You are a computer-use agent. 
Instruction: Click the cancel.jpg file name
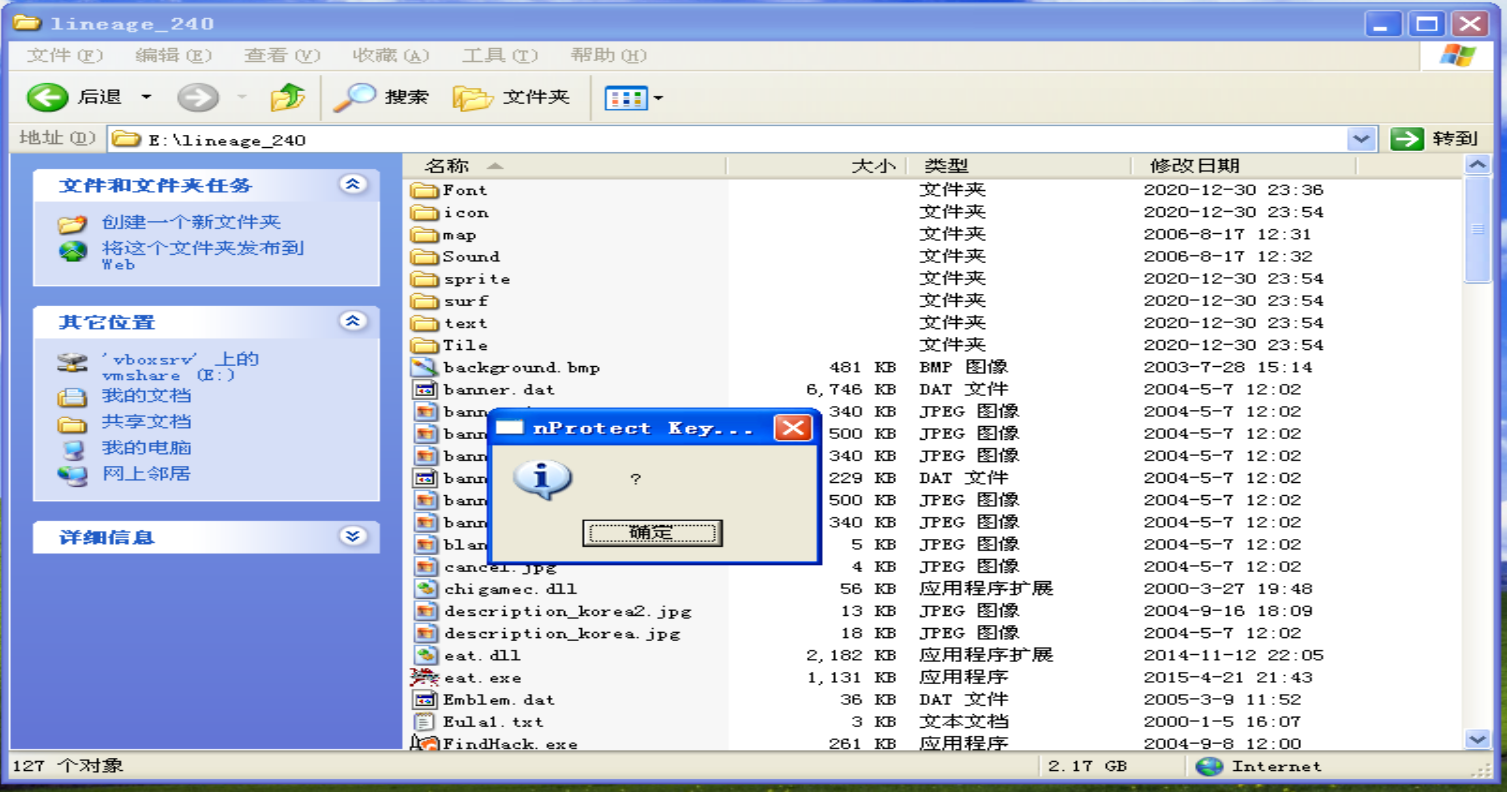coord(500,567)
